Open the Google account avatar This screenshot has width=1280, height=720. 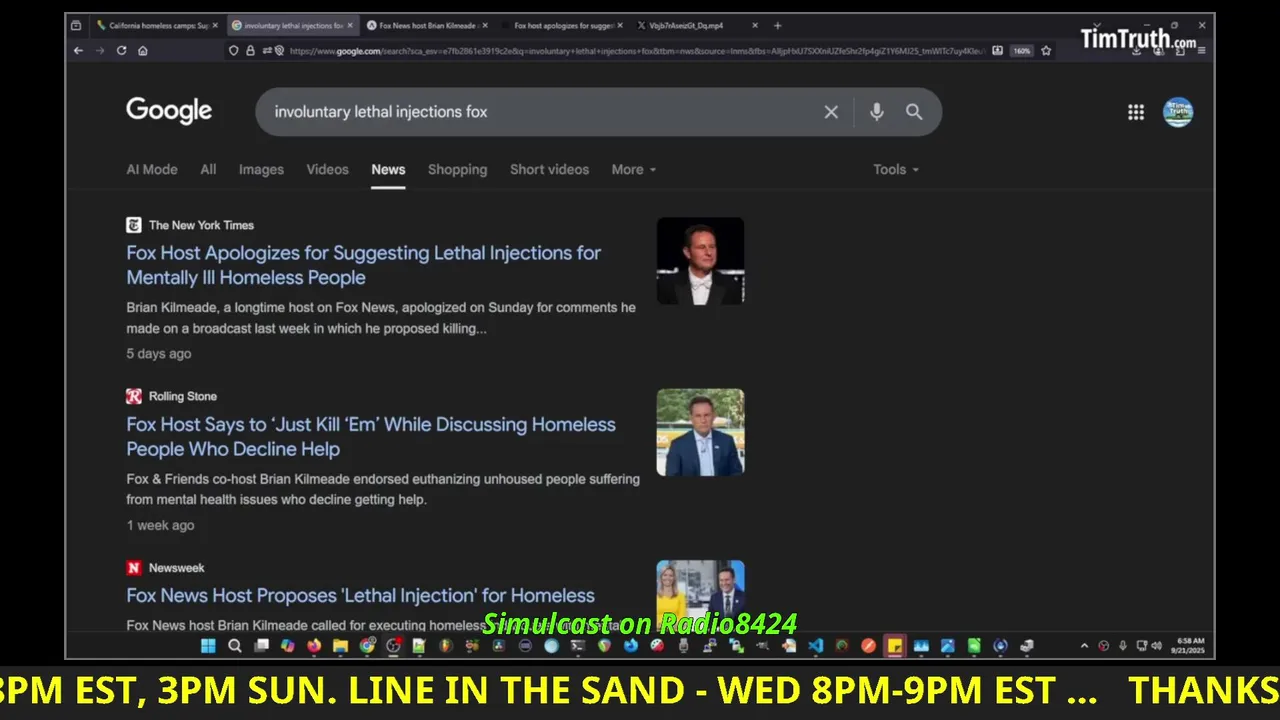1178,112
